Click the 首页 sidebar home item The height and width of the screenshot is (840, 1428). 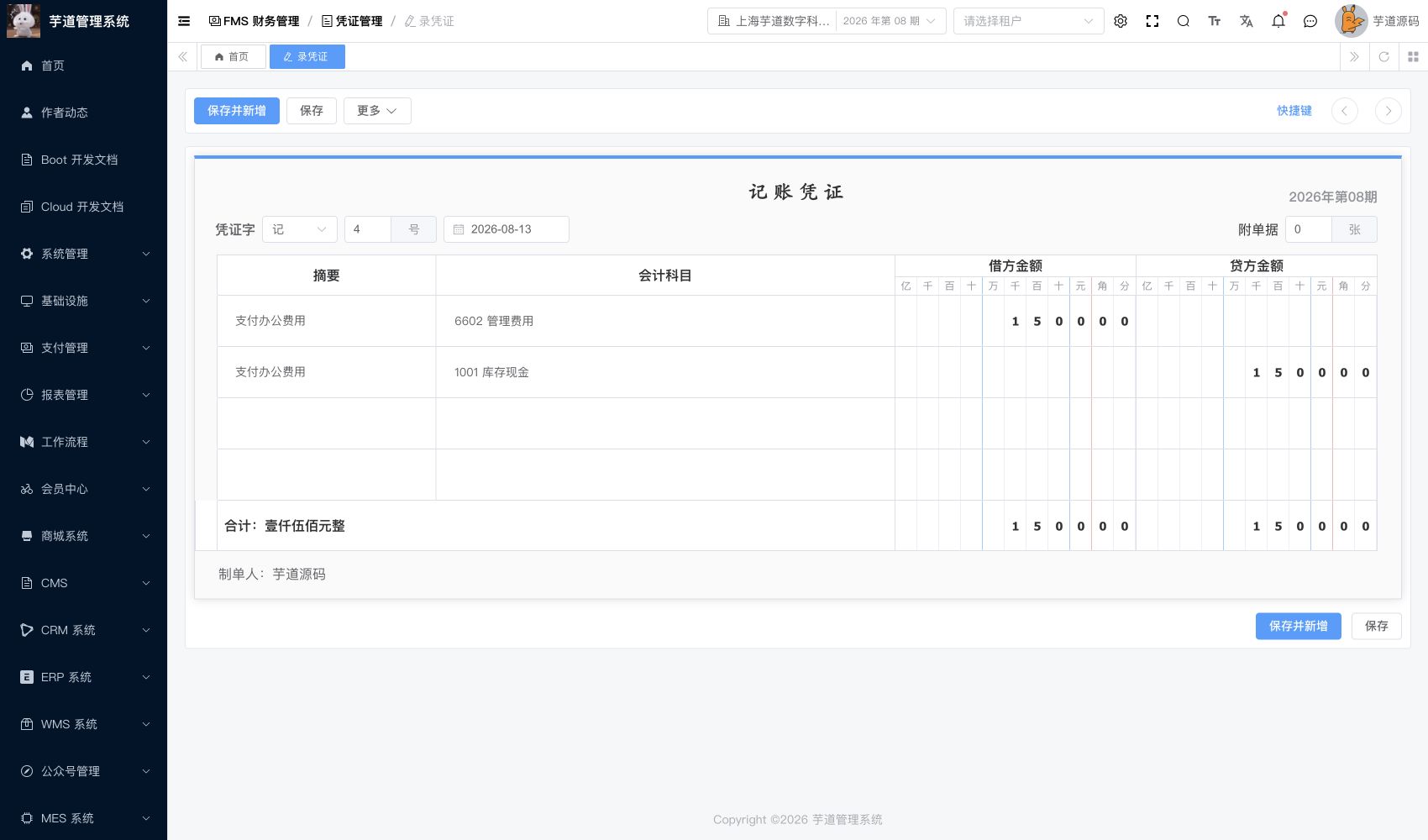[84, 66]
